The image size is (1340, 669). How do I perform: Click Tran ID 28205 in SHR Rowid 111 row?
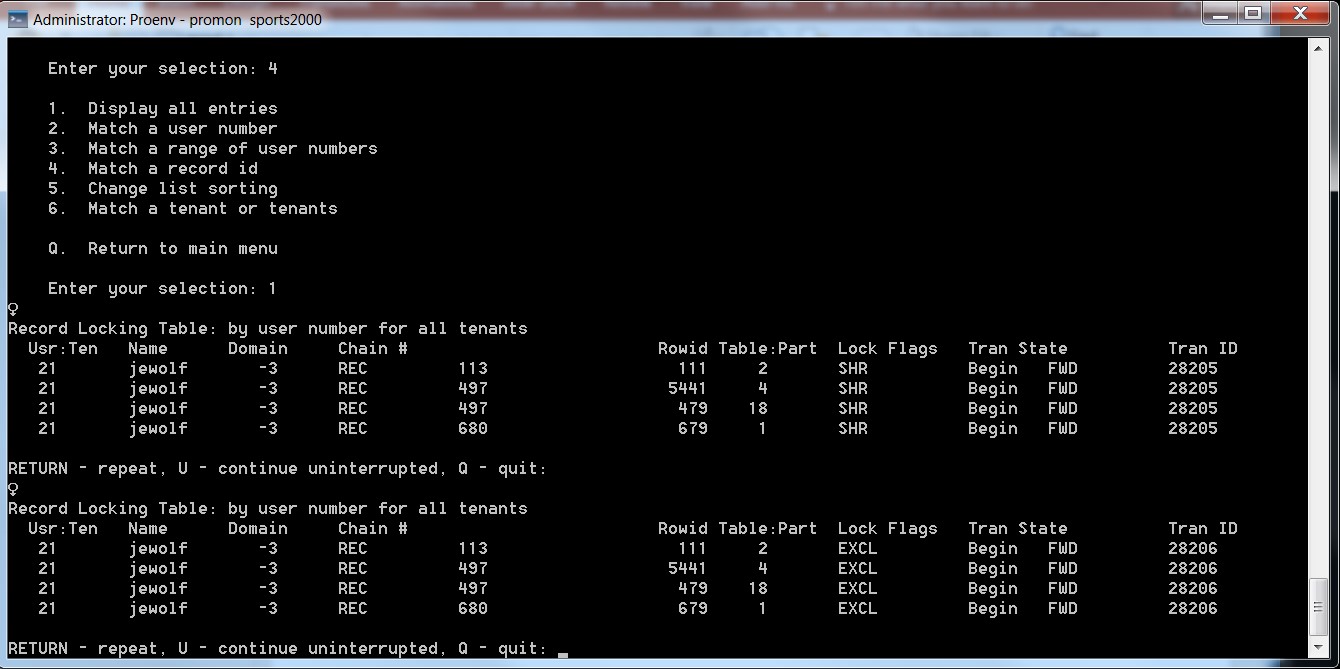click(x=1193, y=368)
